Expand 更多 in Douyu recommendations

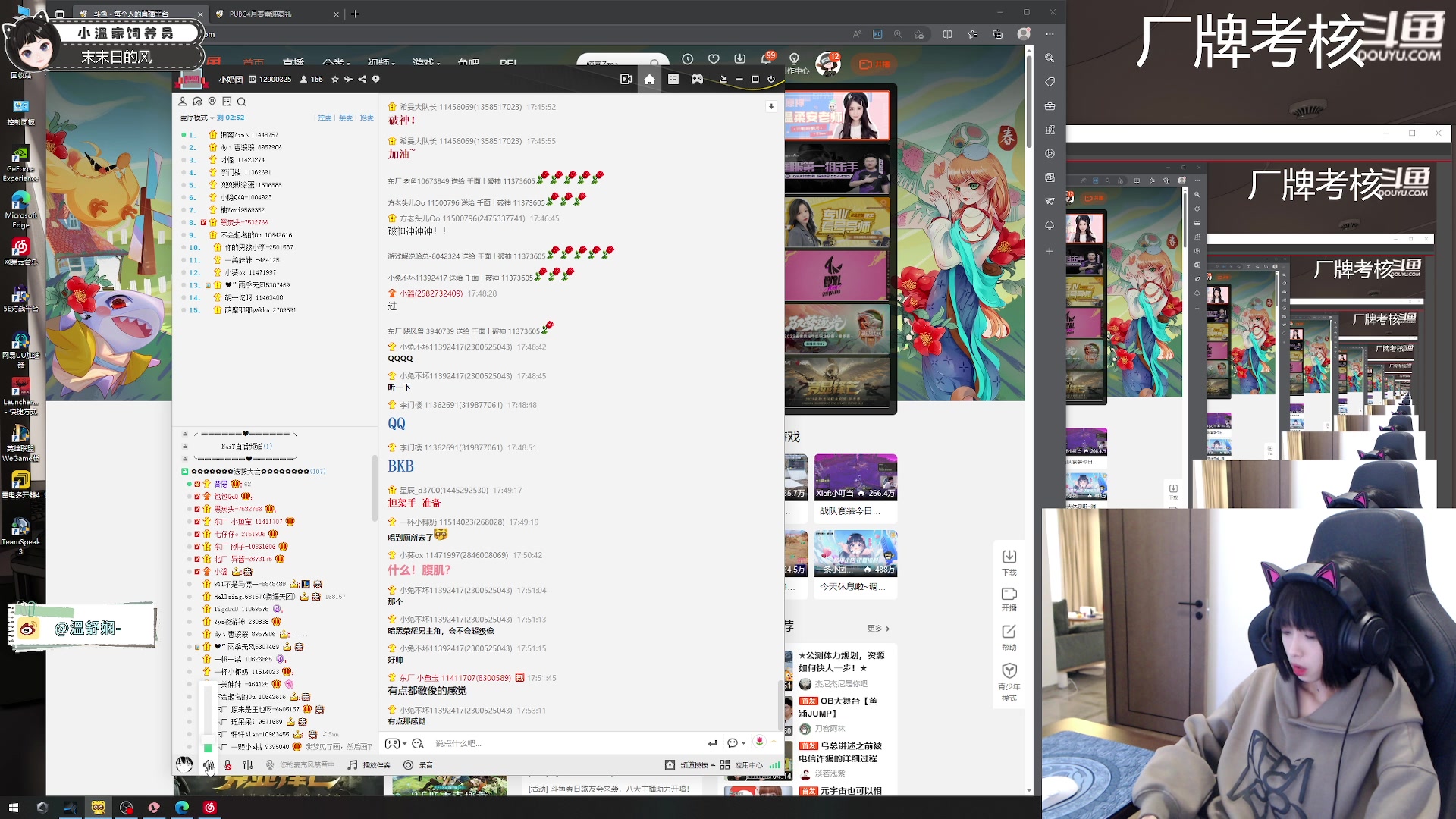click(878, 629)
